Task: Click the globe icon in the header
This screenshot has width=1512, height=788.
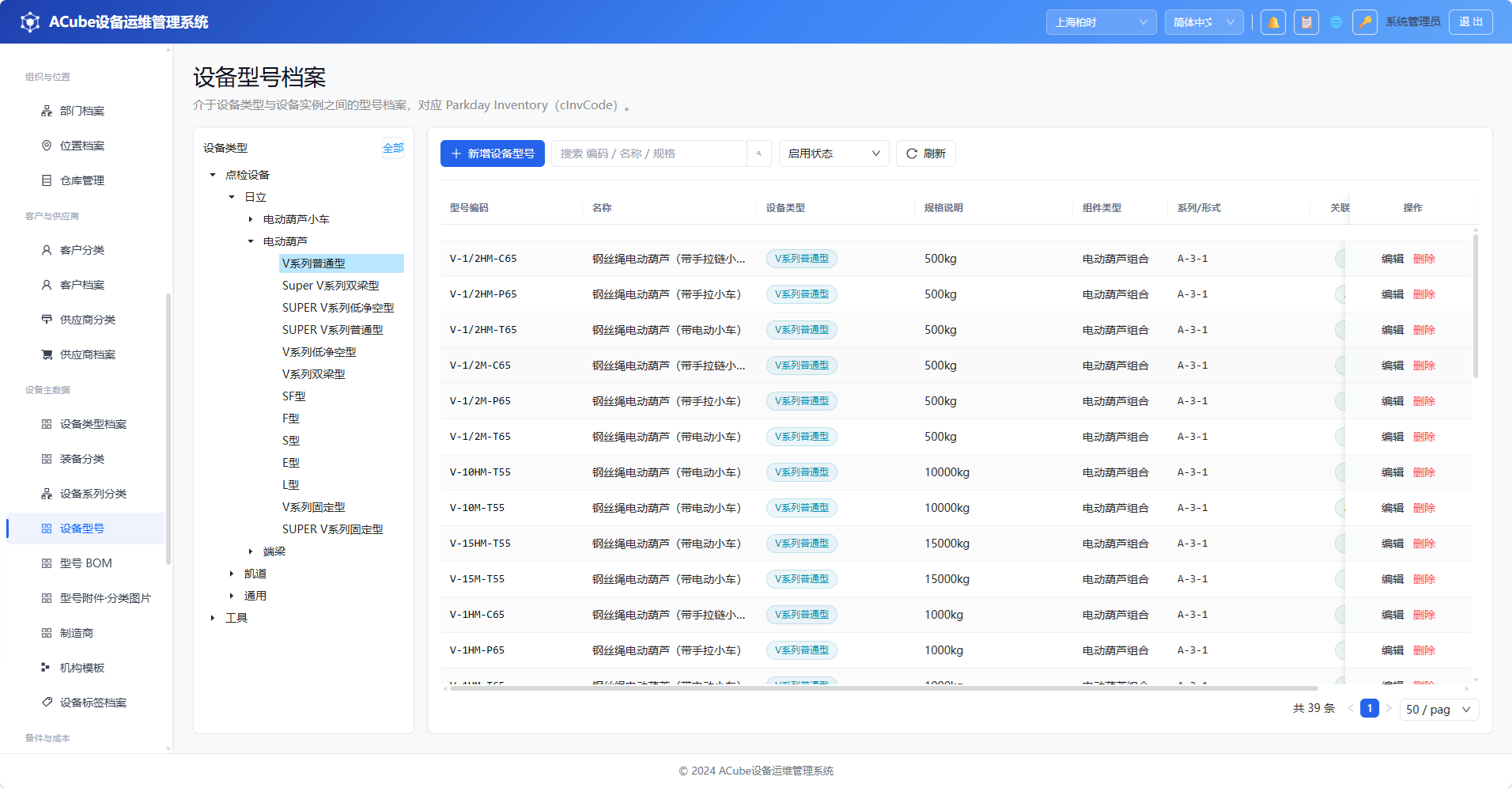Action: [1336, 22]
